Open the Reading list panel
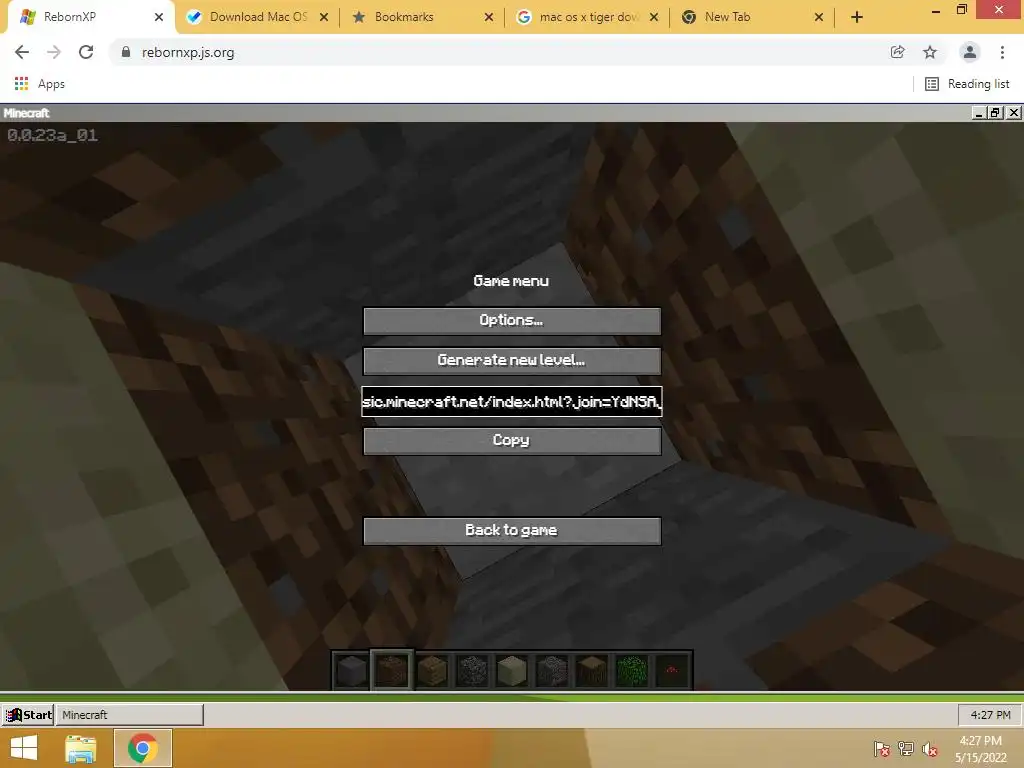 click(967, 84)
